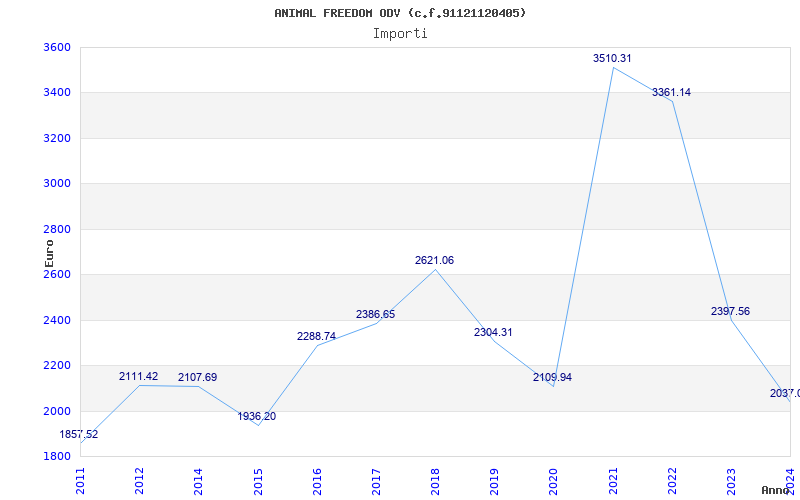The width and height of the screenshot is (800, 500).
Task: Click the data label 3361.14
Action: pyautogui.click(x=671, y=92)
